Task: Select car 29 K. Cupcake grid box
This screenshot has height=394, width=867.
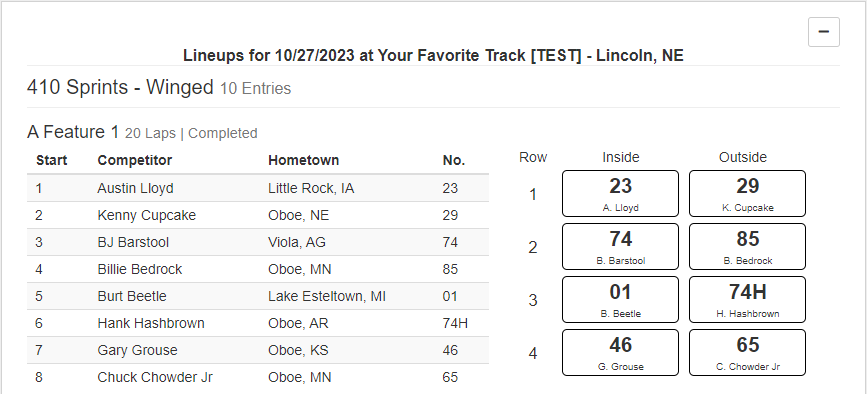Action: pos(747,193)
